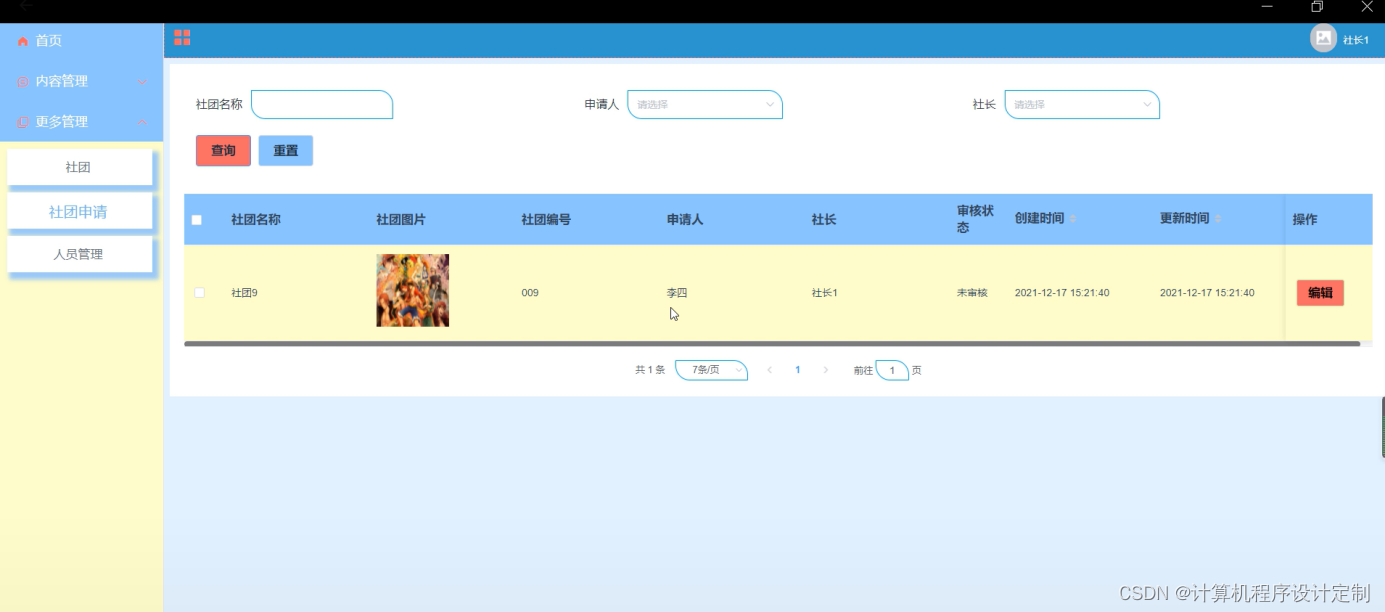
Task: Sort by 更新时间 arrows
Action: tap(1218, 218)
